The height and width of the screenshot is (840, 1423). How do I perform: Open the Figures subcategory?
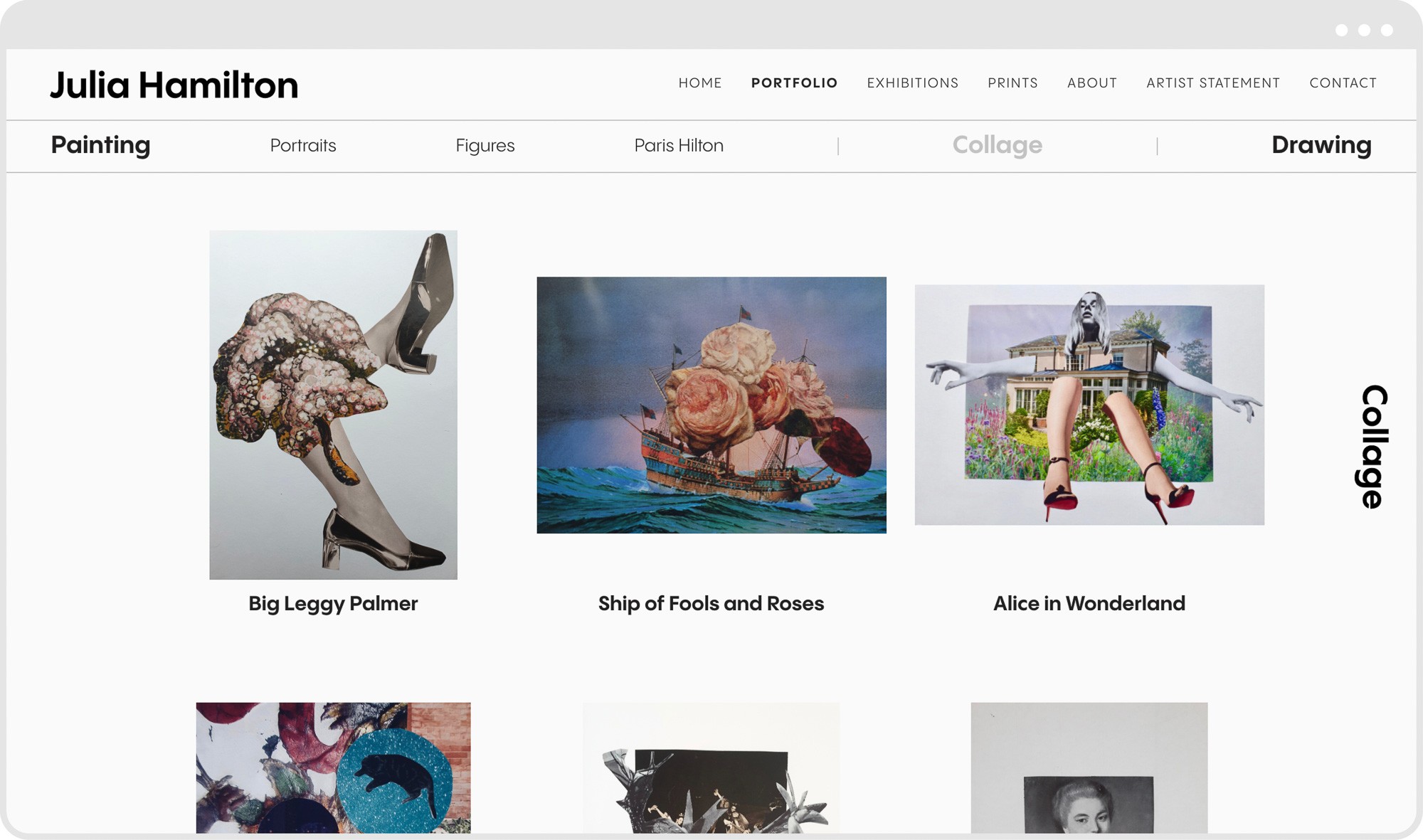(485, 145)
